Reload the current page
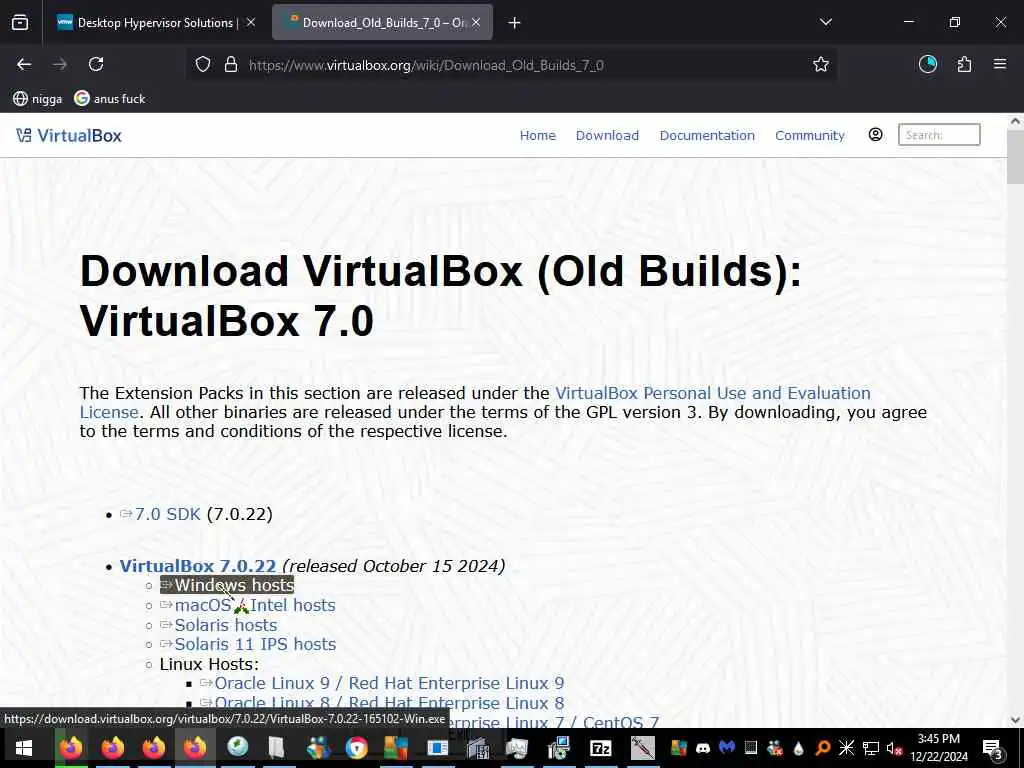 96,64
